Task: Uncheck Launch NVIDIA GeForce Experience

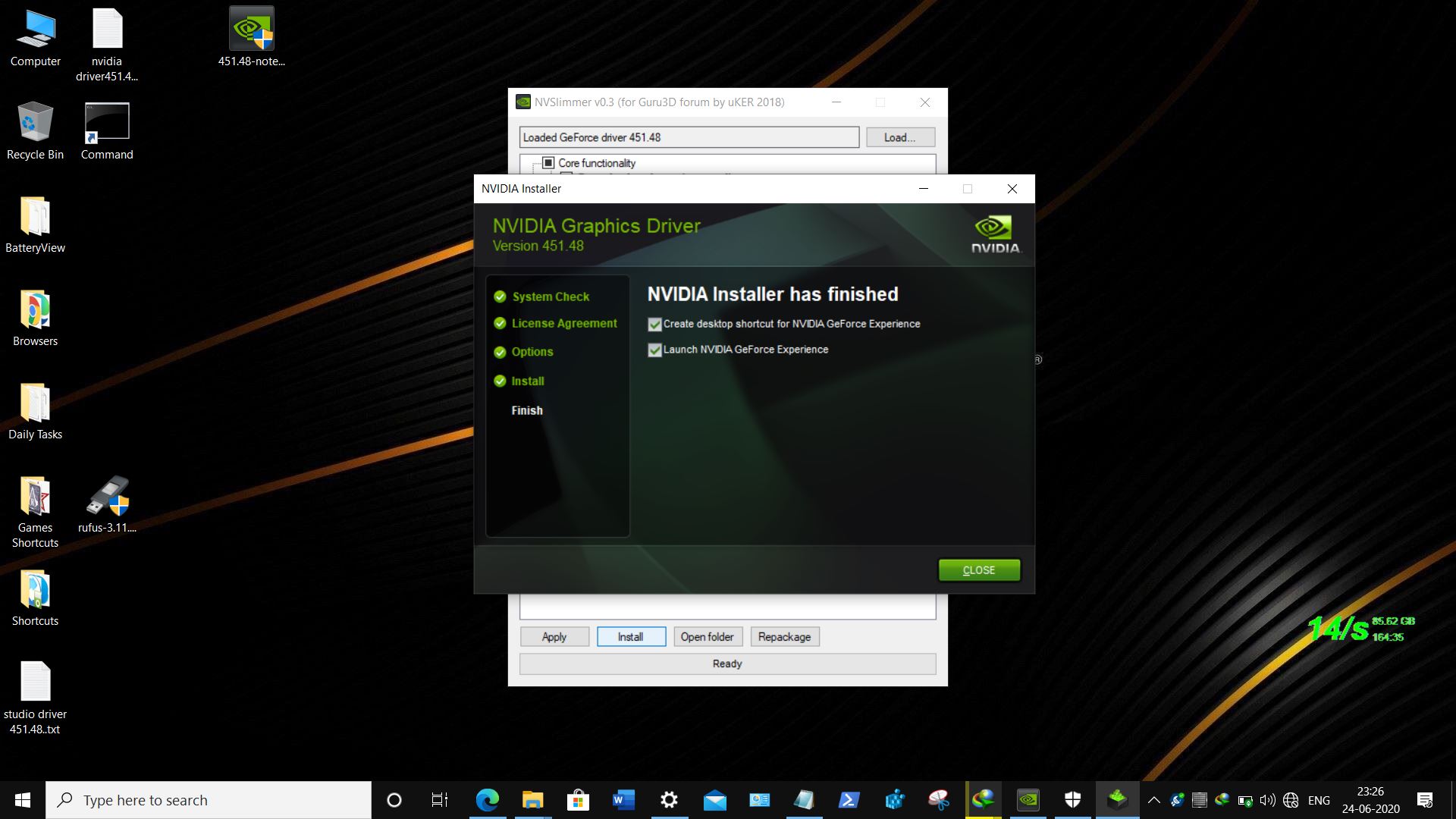Action: [655, 350]
